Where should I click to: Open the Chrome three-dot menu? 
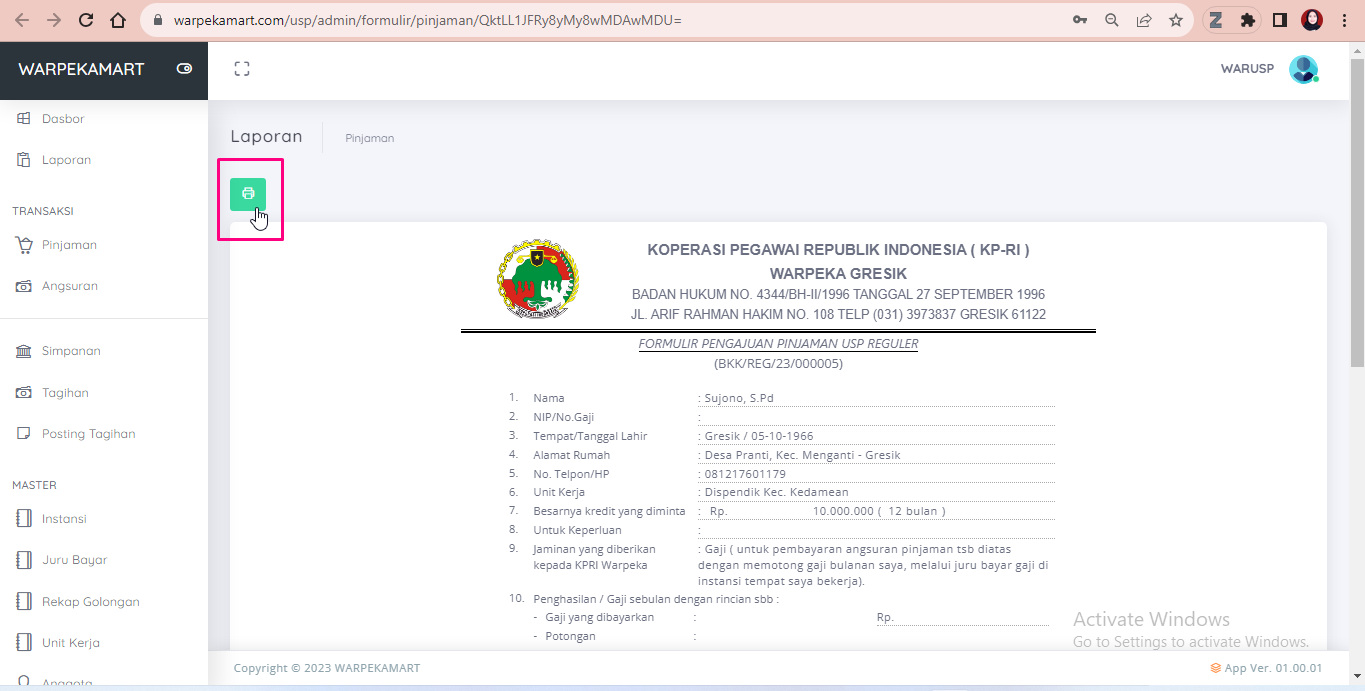point(1344,20)
